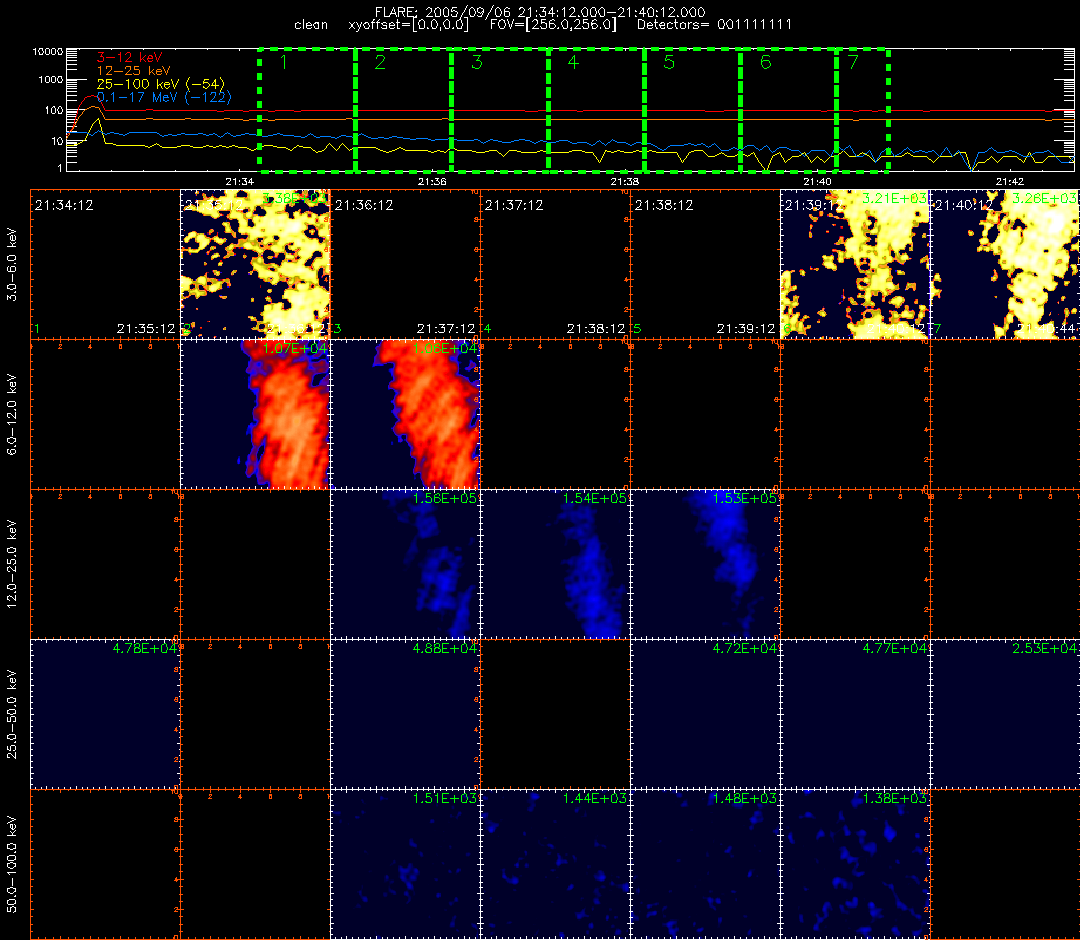Screen dimensions: 1080x940
Task: View the 12.0-25.0 keV image labeled 1.54E+05
Action: [555, 564]
